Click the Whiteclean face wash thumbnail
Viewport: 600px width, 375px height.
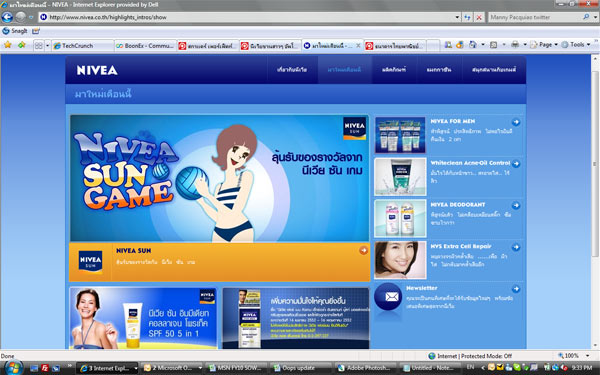tap(400, 177)
